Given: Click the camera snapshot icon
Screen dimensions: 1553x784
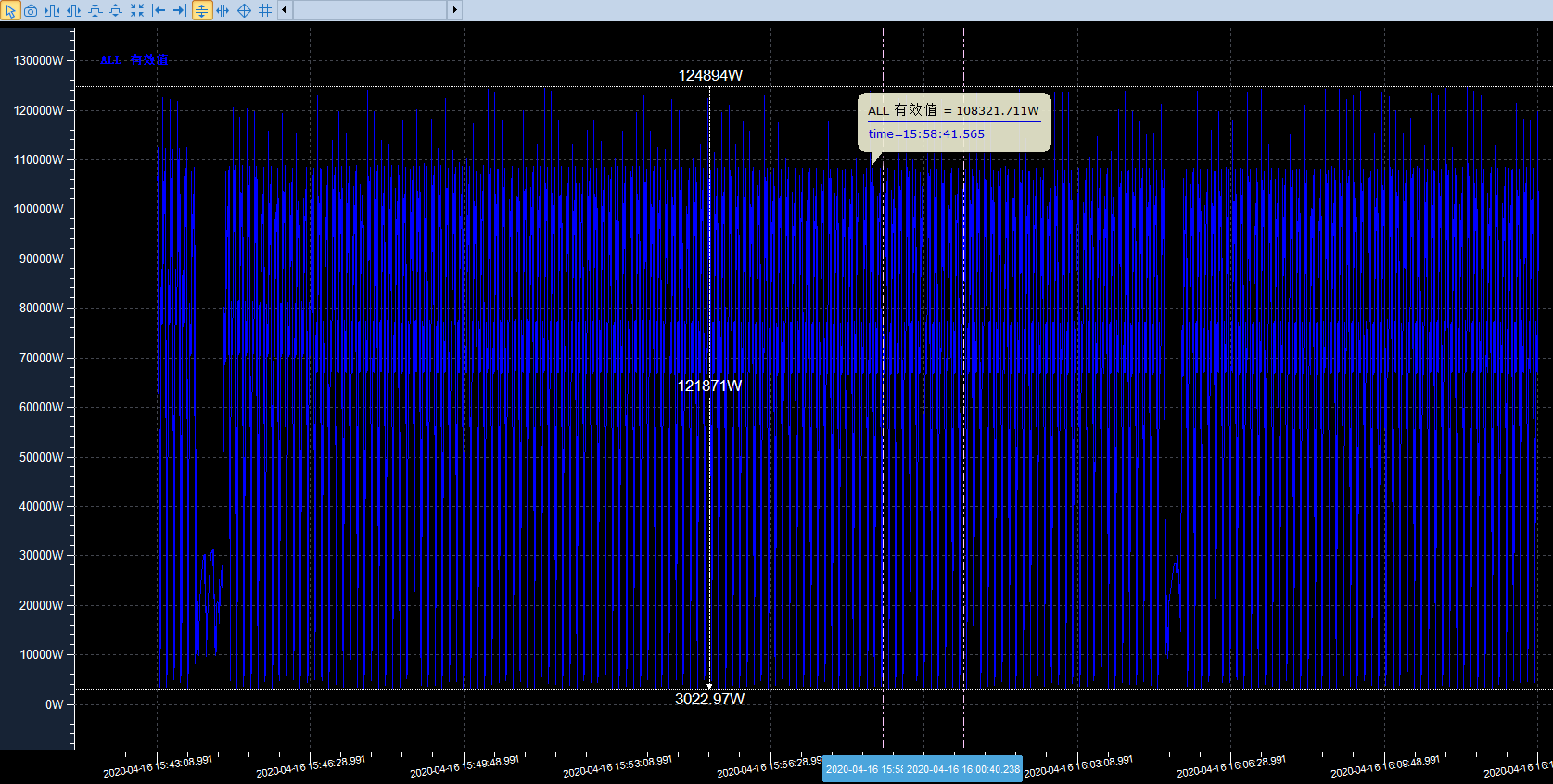Looking at the screenshot, I should pyautogui.click(x=31, y=10).
